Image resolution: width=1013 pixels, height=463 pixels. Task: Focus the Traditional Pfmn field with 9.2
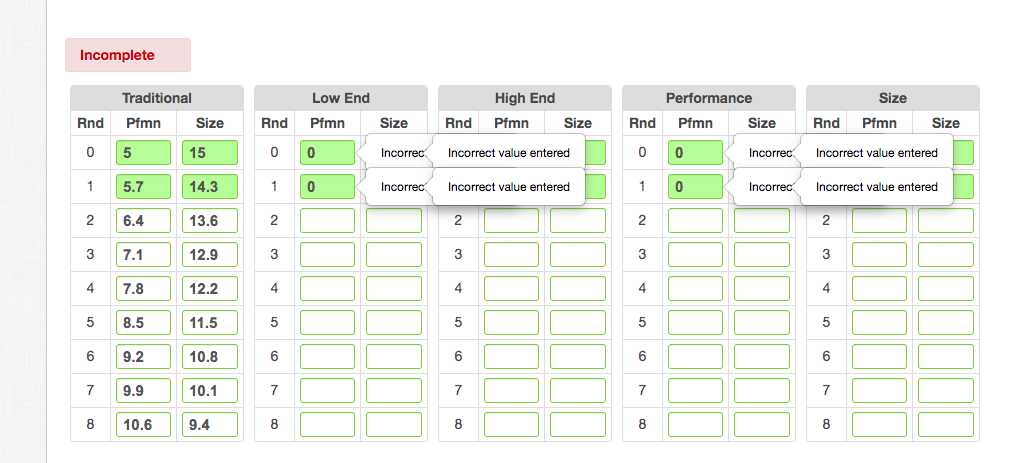143,356
